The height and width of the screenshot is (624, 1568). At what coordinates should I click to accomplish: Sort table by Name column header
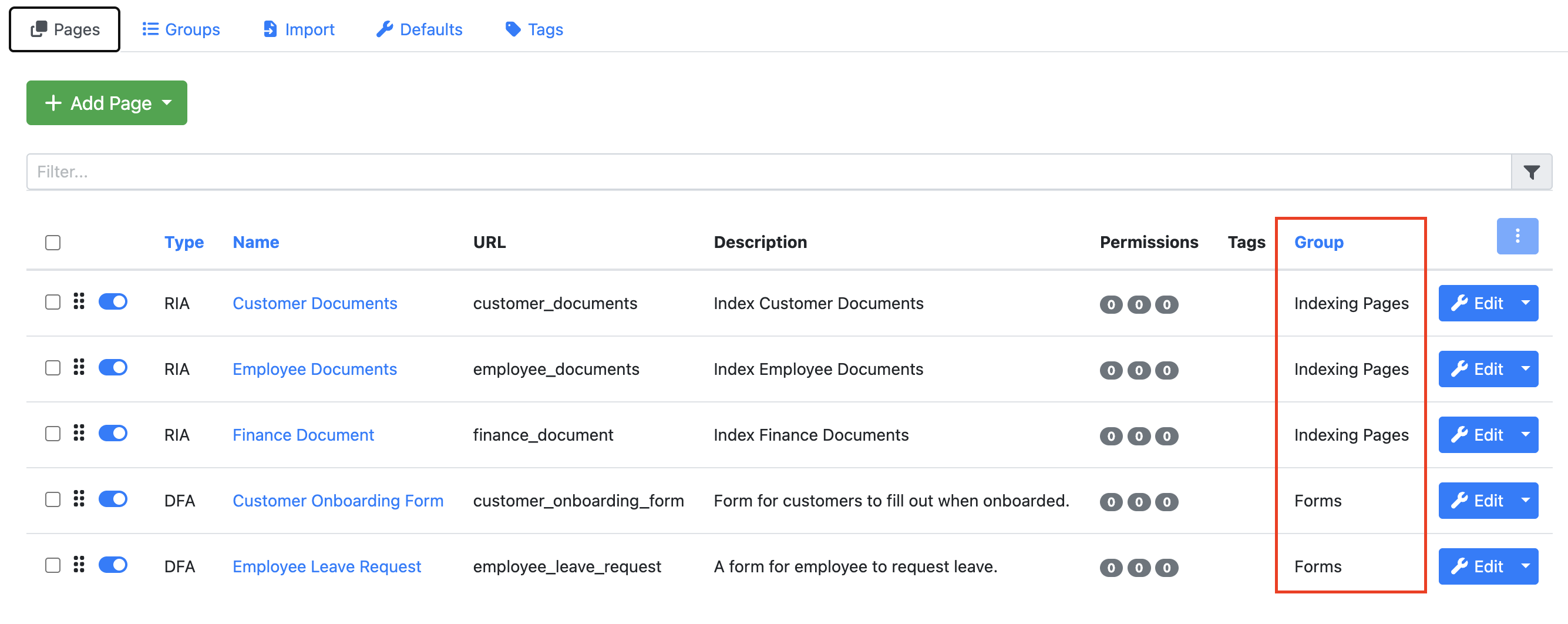click(255, 242)
